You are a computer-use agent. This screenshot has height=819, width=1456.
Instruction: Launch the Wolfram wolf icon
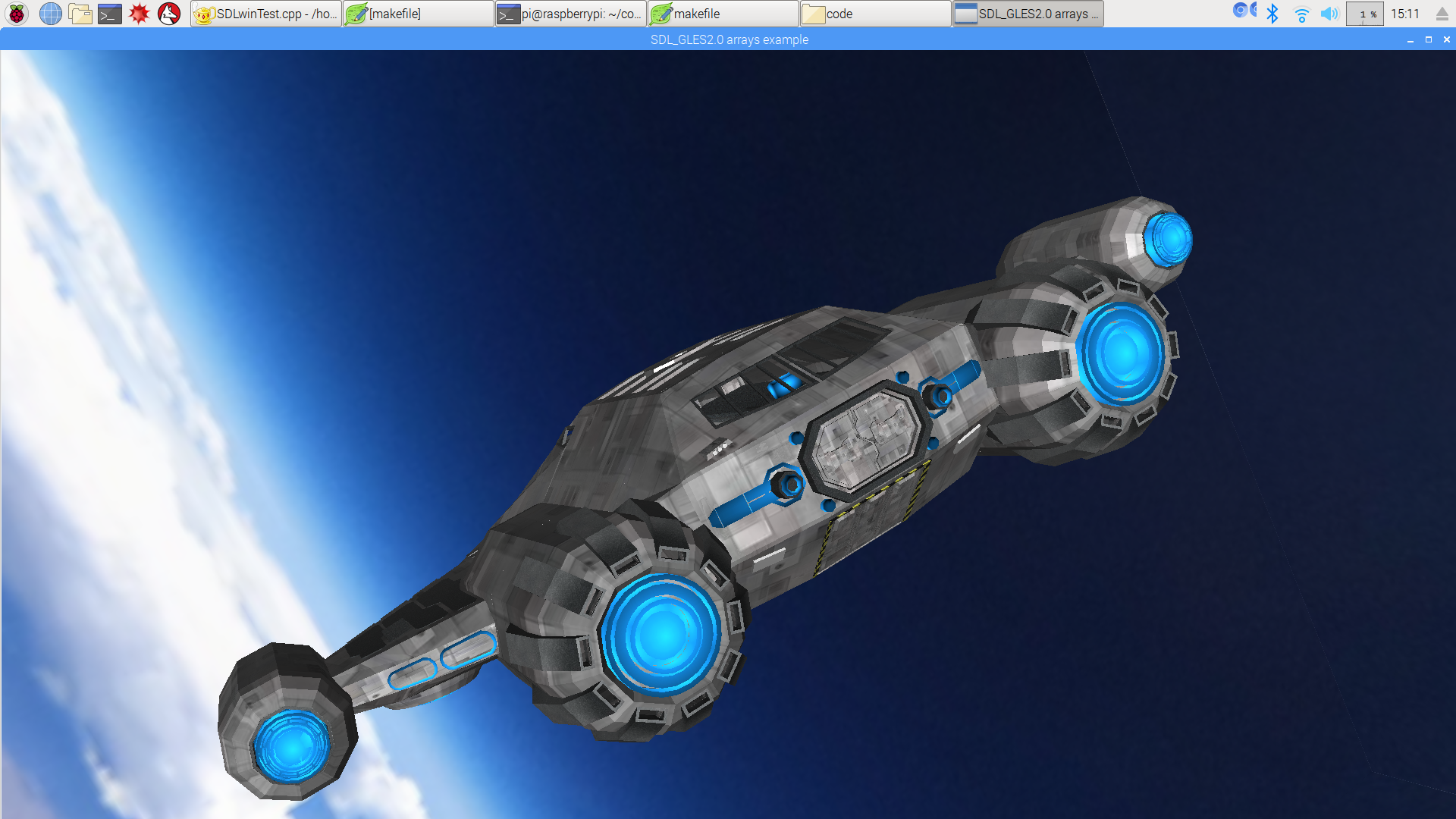click(x=169, y=14)
